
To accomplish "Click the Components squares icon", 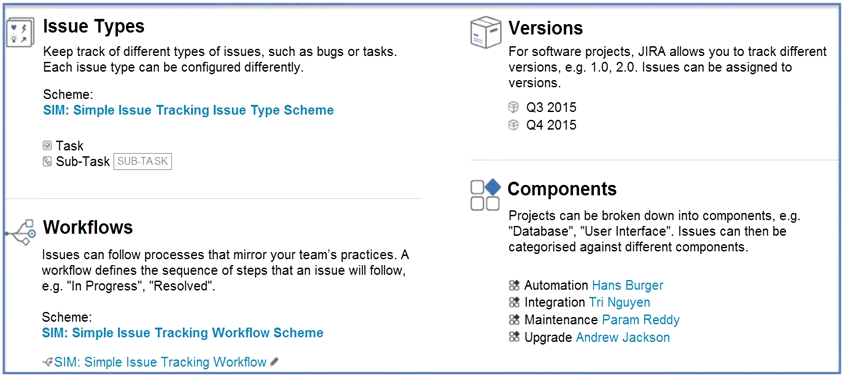I will (486, 196).
